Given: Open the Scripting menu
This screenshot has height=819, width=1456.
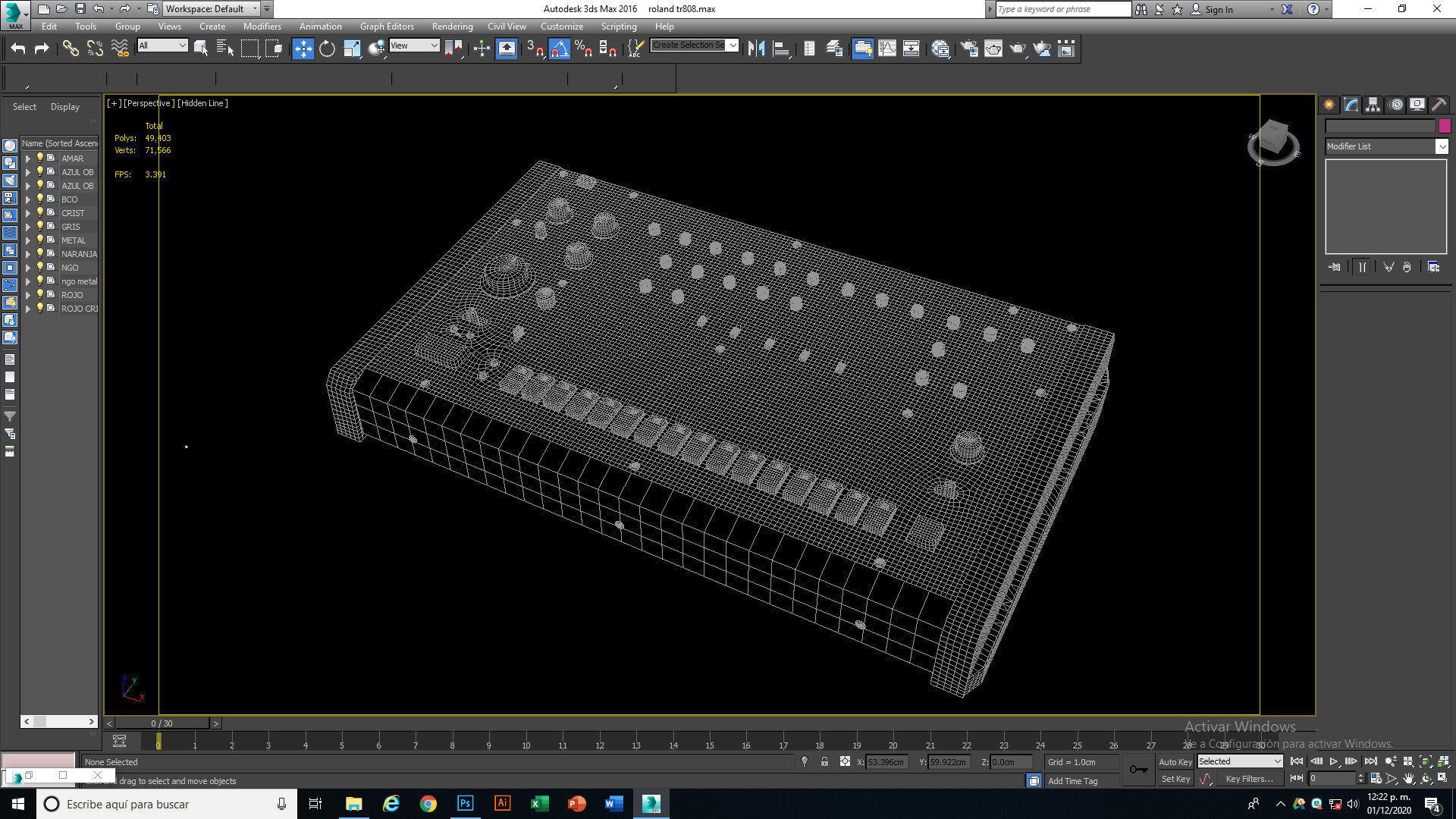Looking at the screenshot, I should coord(619,27).
